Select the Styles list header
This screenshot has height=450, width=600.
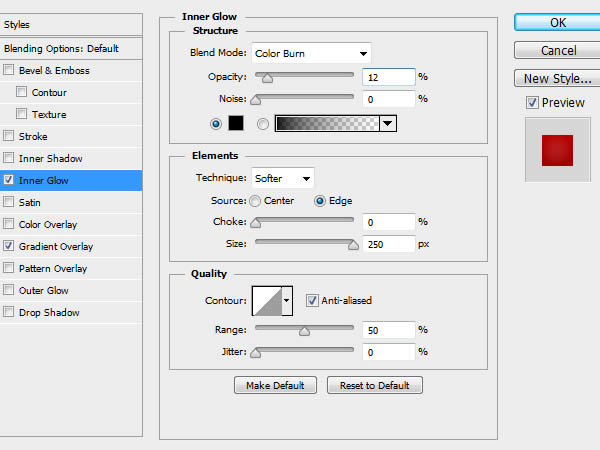71,24
